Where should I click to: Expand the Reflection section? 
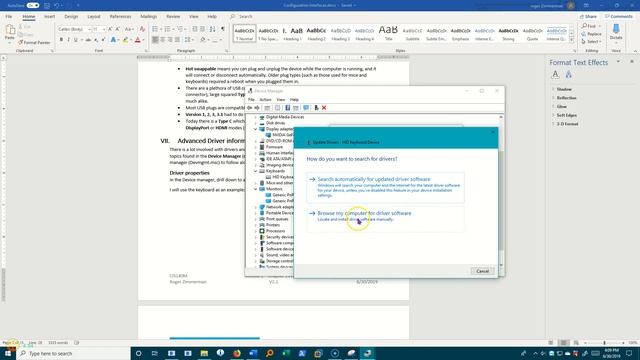click(x=567, y=98)
